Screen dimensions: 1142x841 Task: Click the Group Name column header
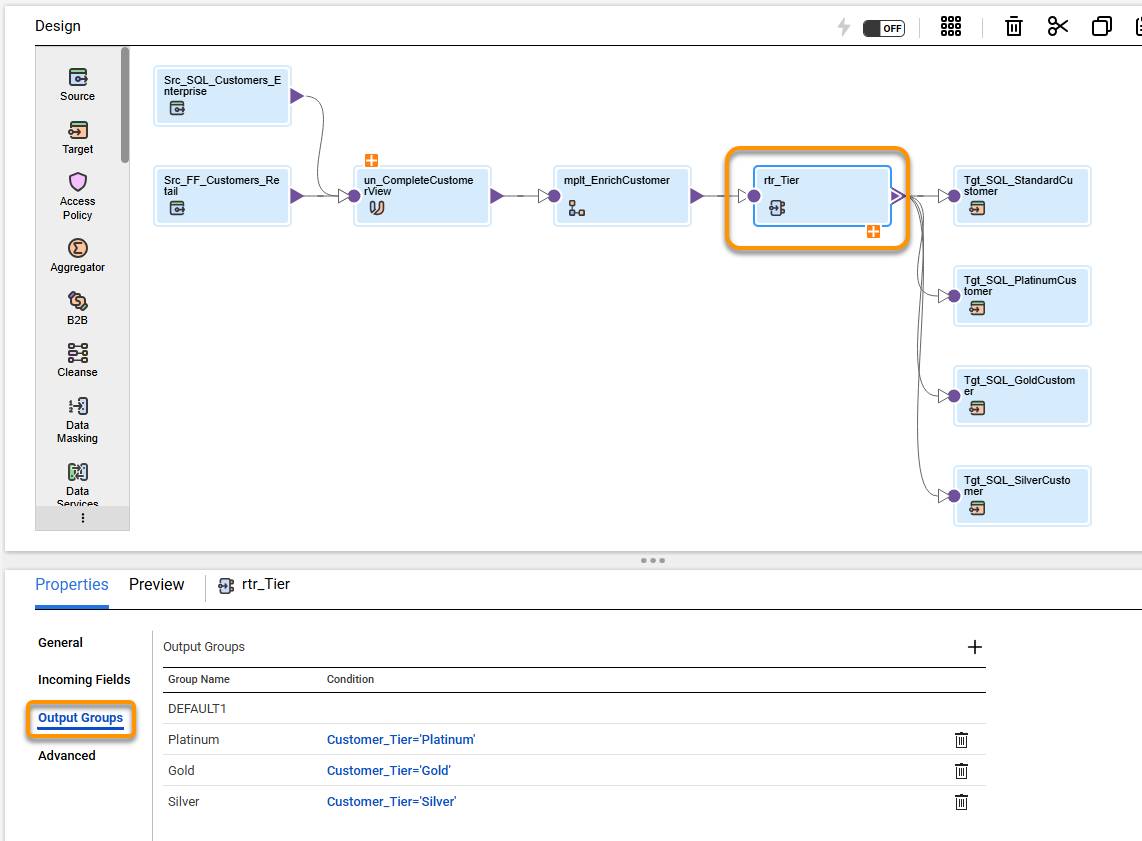point(198,679)
